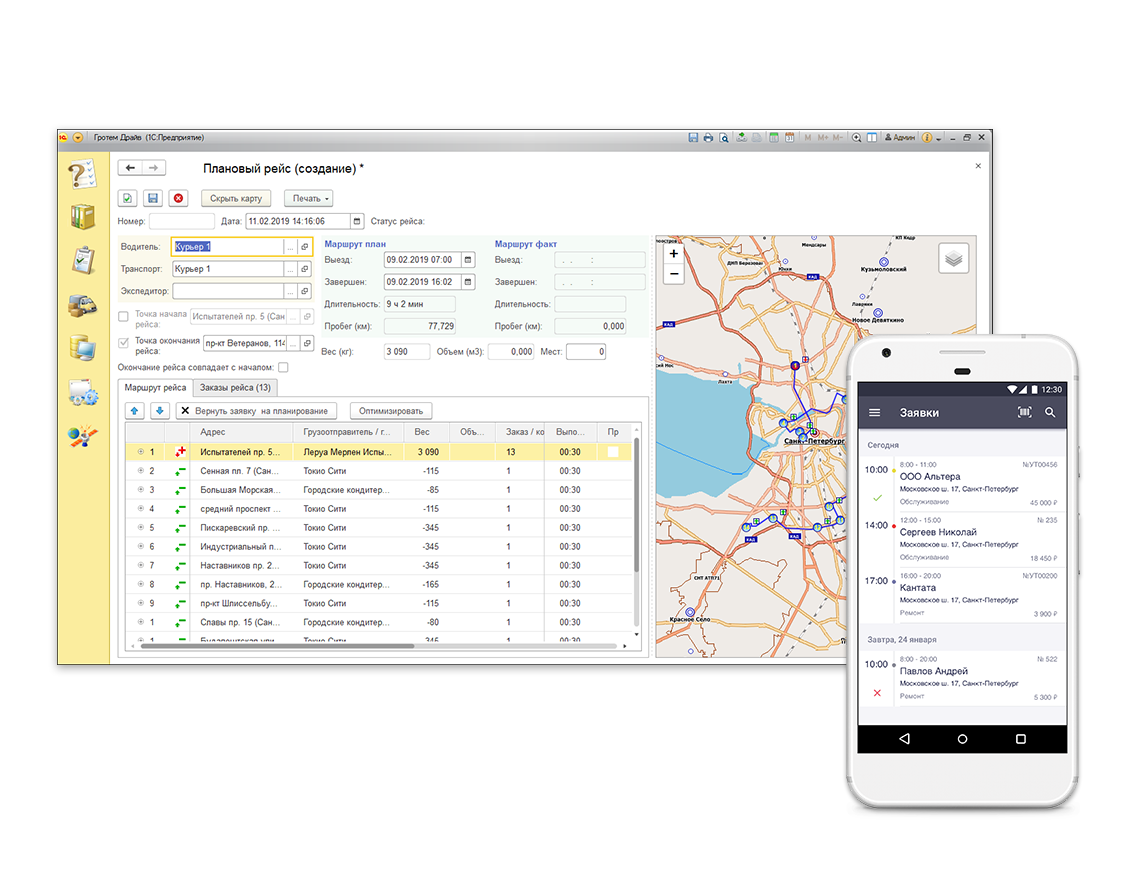The width and height of the screenshot is (1143, 895).
Task: Select route row 'Большая Морская'
Action: (x=379, y=490)
